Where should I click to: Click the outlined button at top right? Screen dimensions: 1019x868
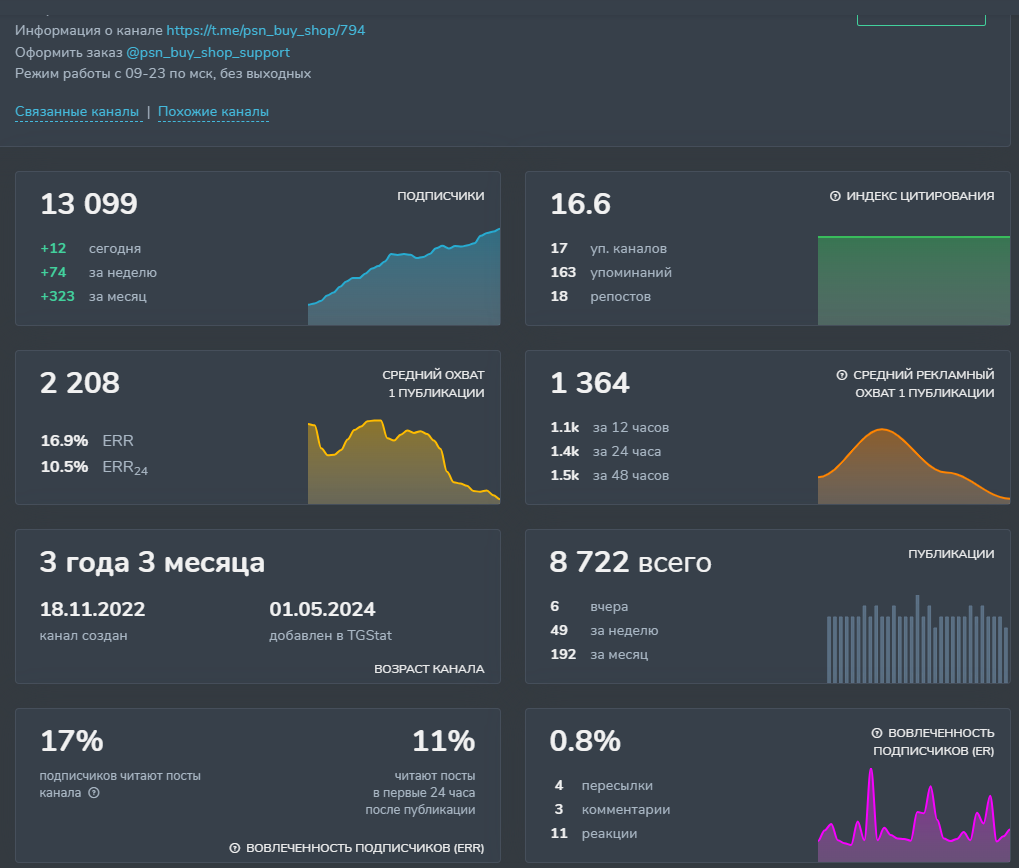point(921,14)
